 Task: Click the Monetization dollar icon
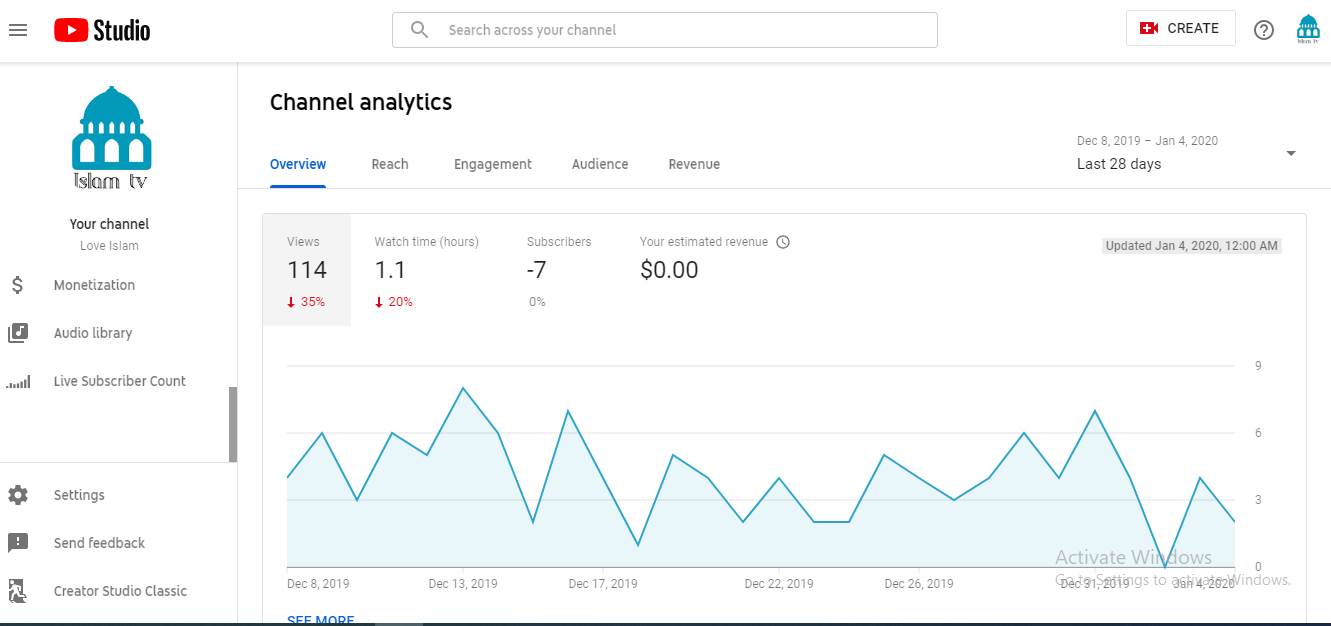(18, 285)
